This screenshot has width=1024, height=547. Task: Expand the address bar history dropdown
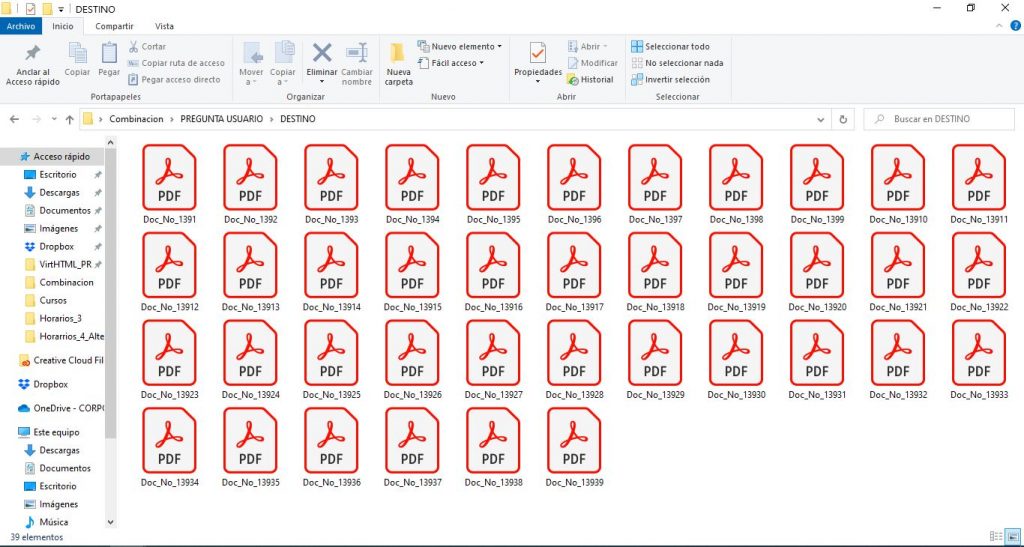(821, 120)
